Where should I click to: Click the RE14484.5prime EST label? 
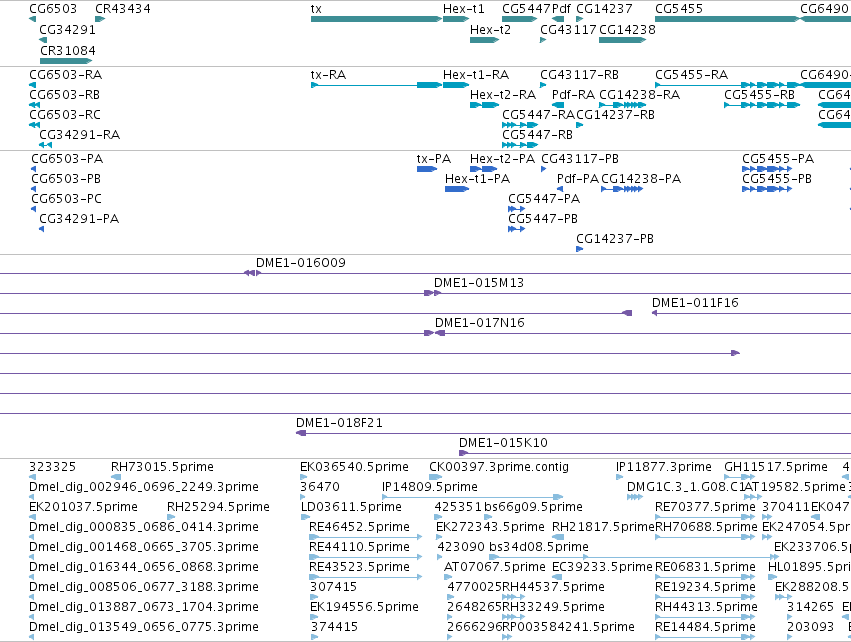tap(706, 627)
